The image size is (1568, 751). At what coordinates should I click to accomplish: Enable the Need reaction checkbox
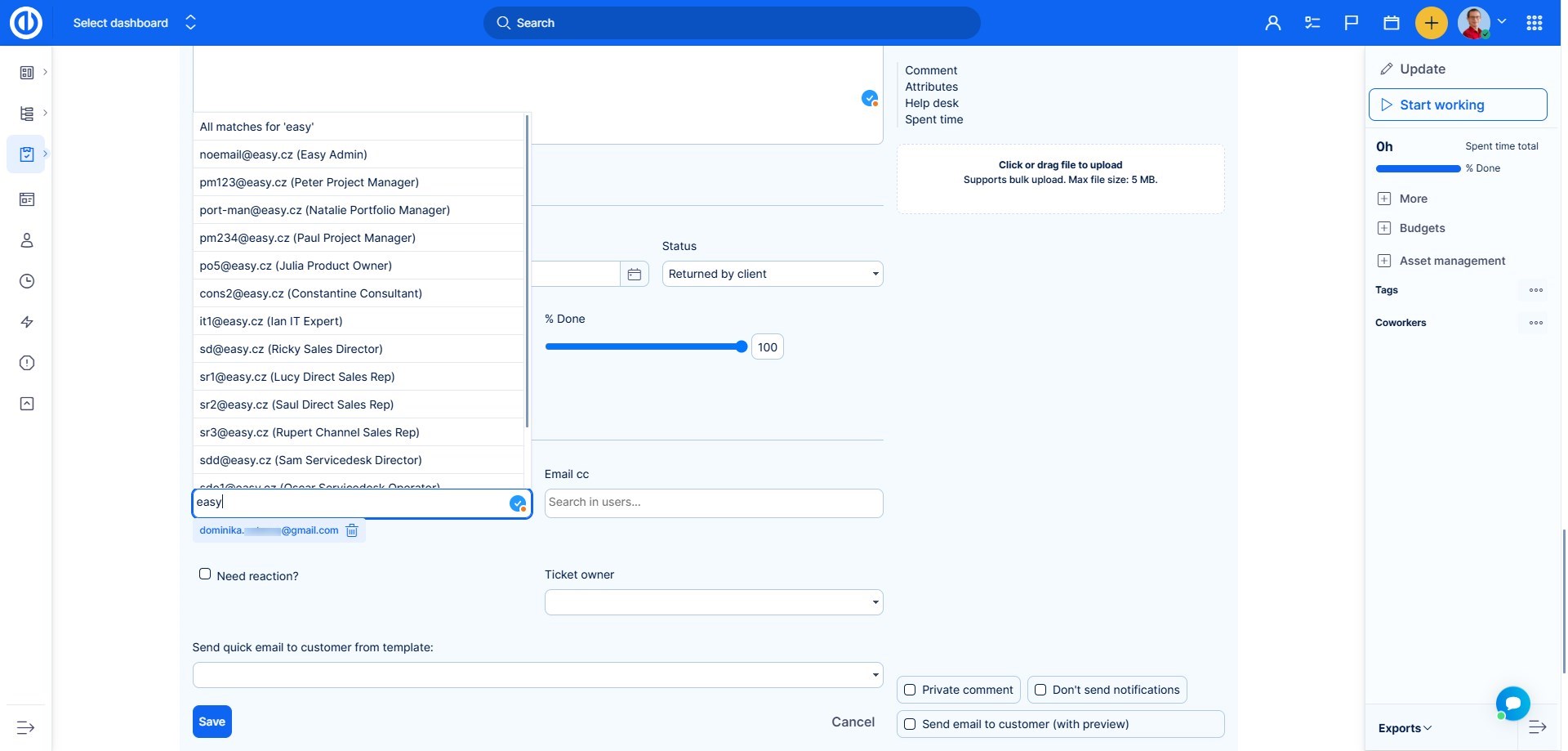tap(205, 574)
